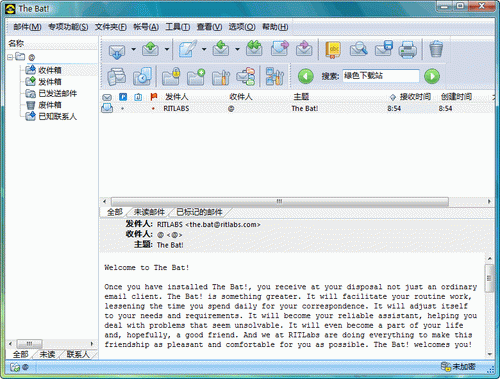Click the account settings tools icon
The width and height of the screenshot is (500, 379).
275,77
